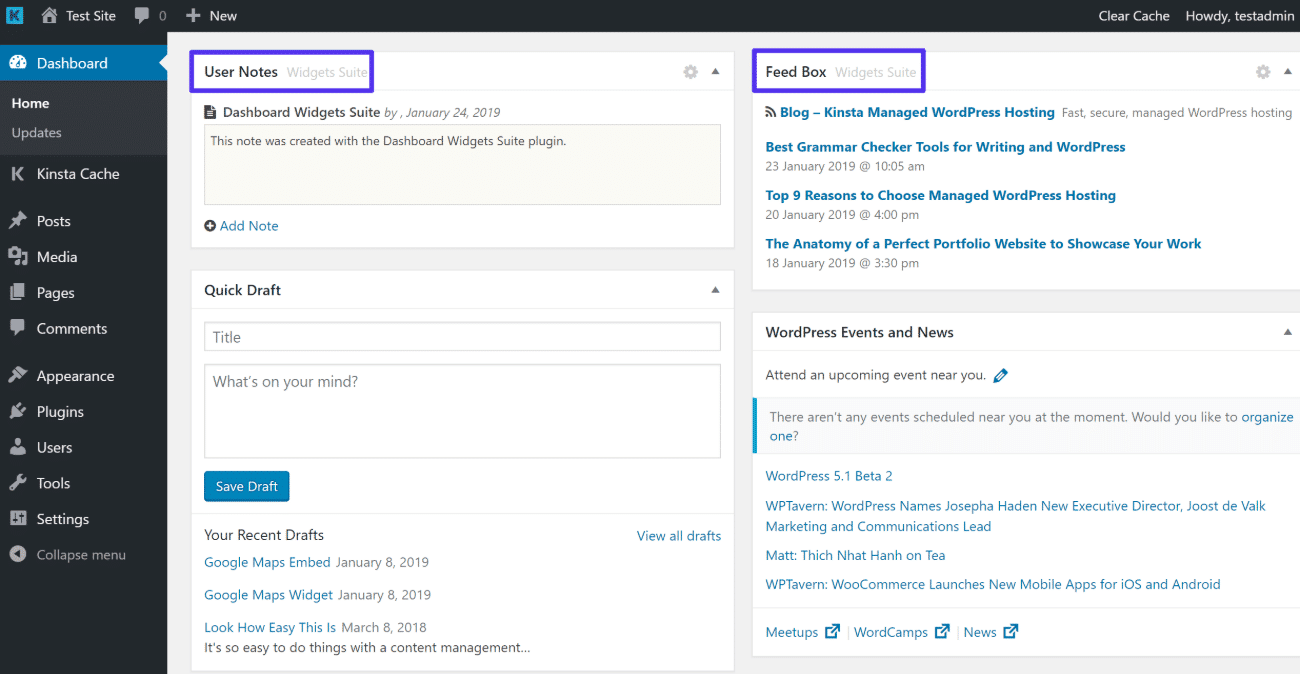Viewport: 1300px width, 674px height.
Task: Open the New menu in the admin bar
Action: click(x=210, y=15)
